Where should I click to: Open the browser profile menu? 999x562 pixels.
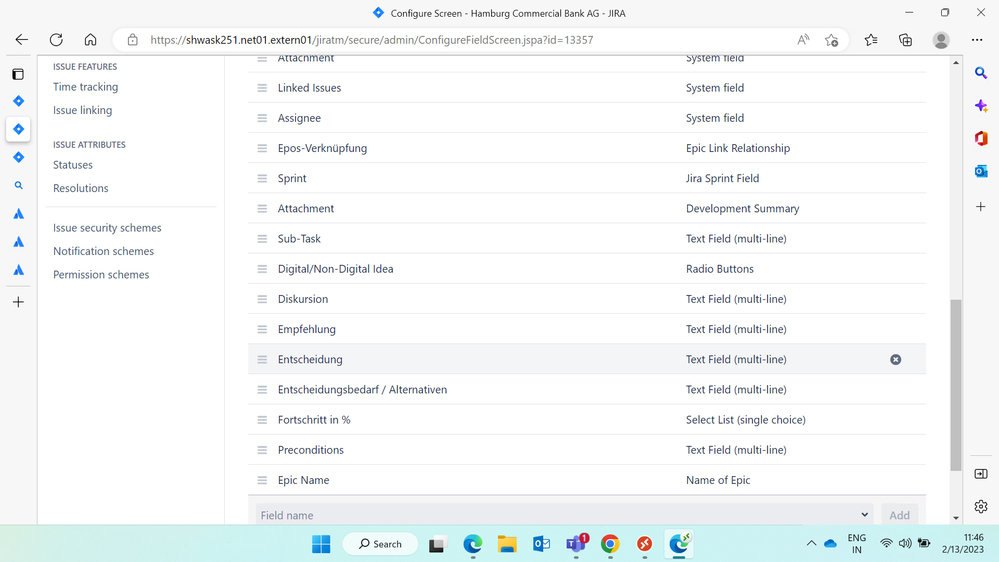tap(941, 40)
